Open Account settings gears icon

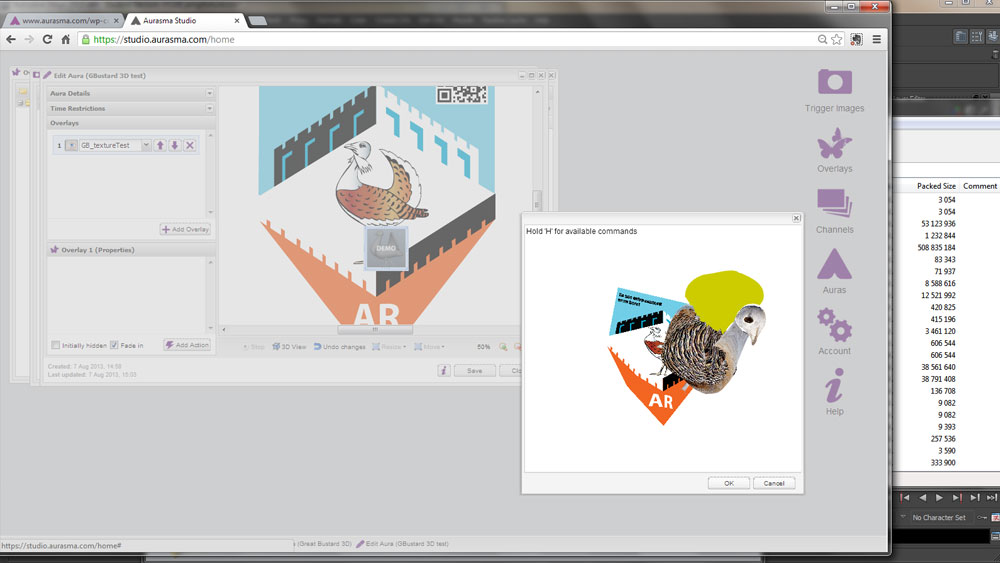(x=834, y=327)
